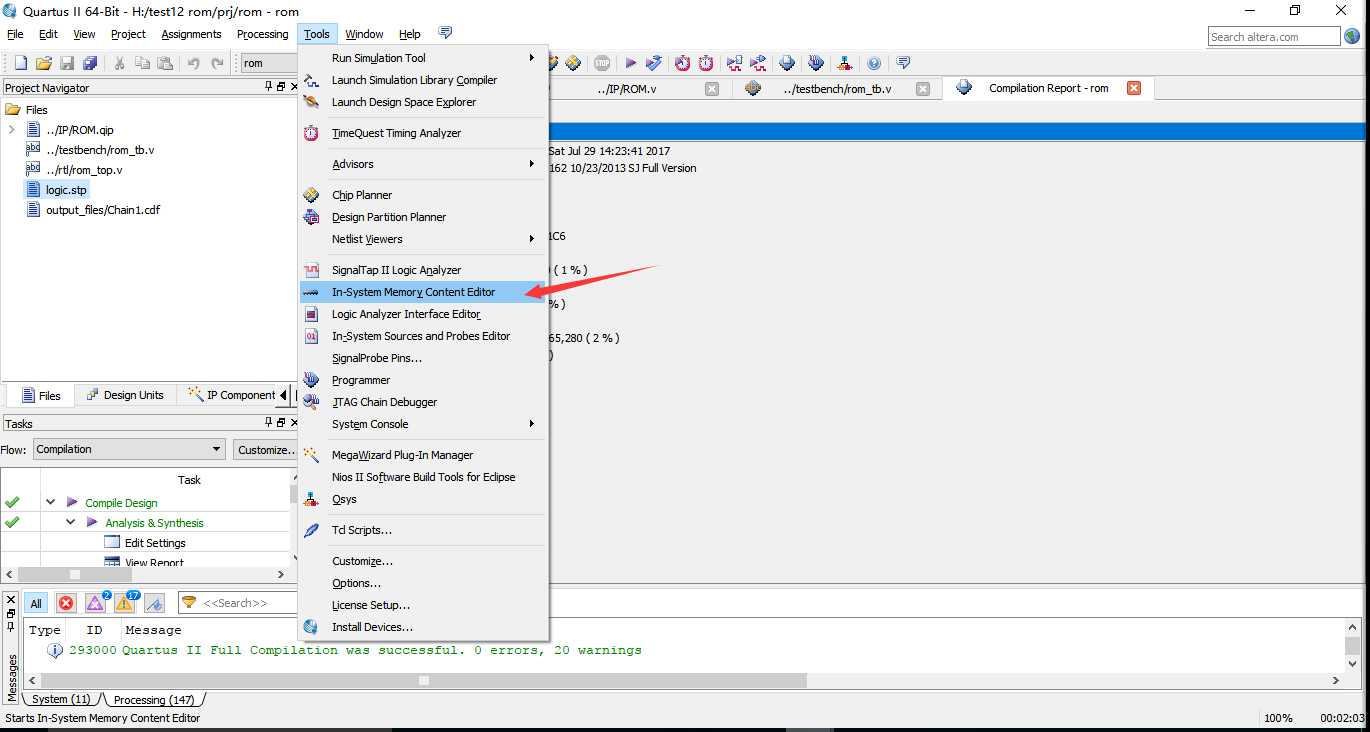Click the speech bubble icon beside Help menu
The image size is (1370, 732).
pyautogui.click(x=445, y=33)
